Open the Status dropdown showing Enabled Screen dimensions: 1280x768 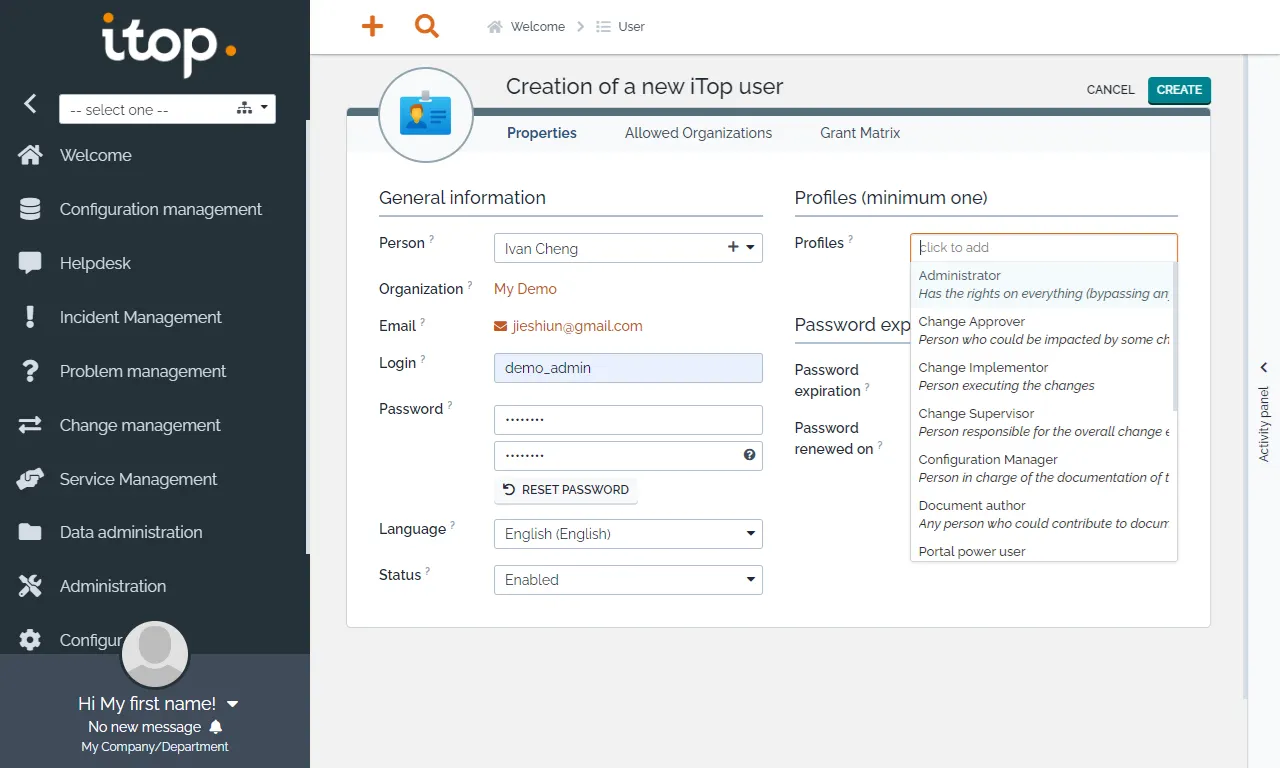[628, 580]
